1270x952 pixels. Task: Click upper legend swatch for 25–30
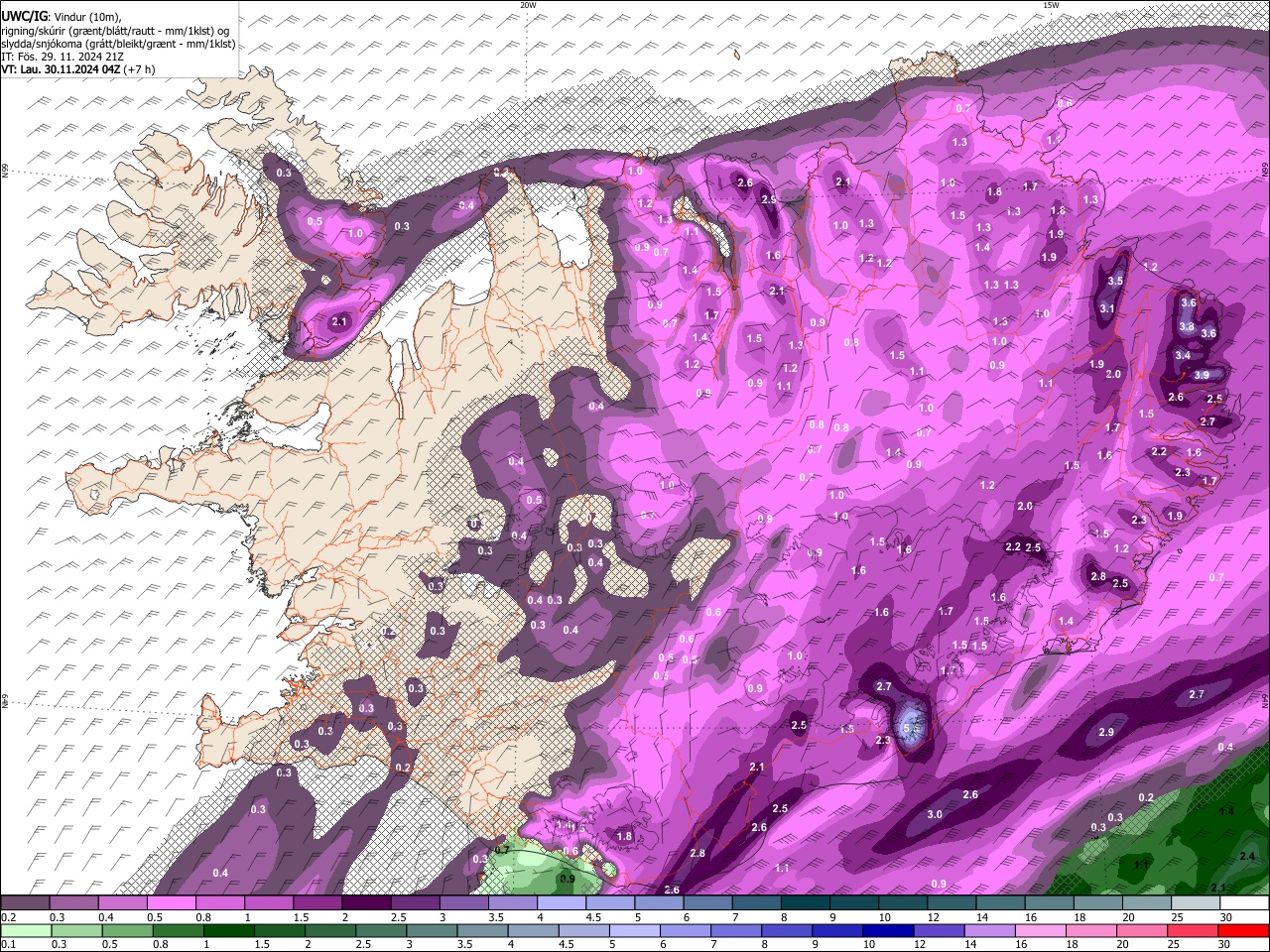(1196, 903)
